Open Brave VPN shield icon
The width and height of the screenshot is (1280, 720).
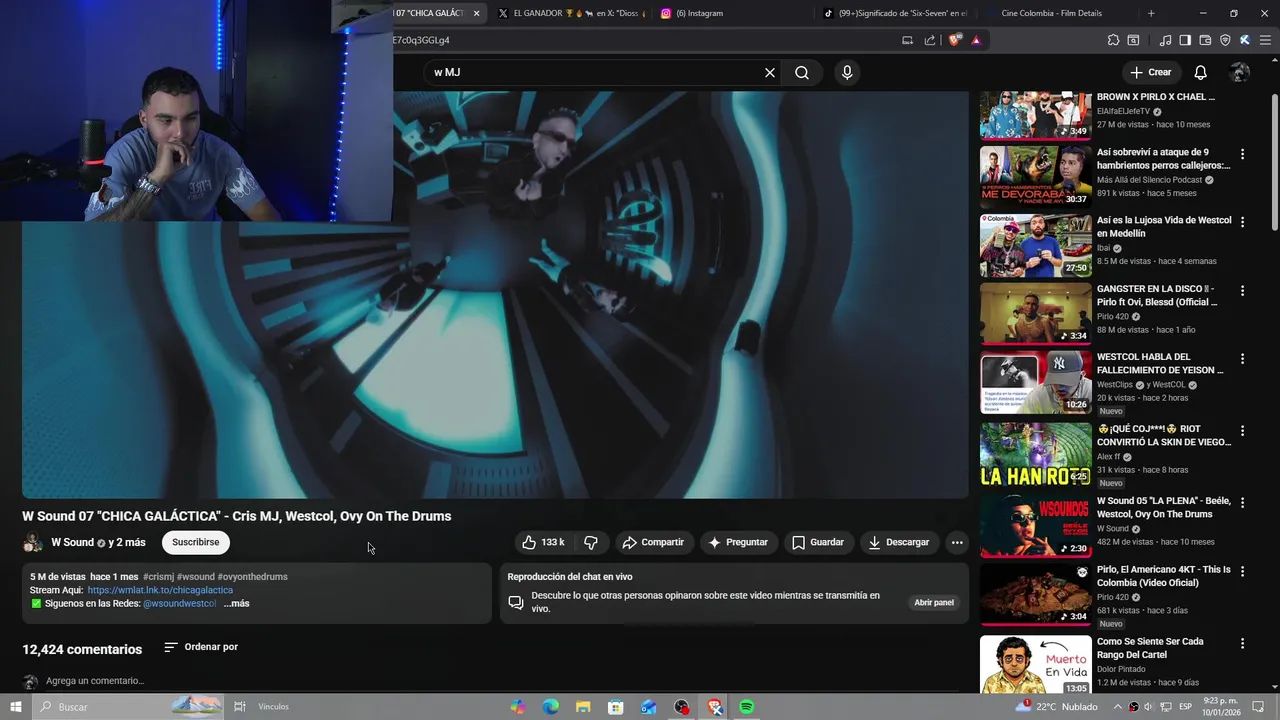(1225, 40)
